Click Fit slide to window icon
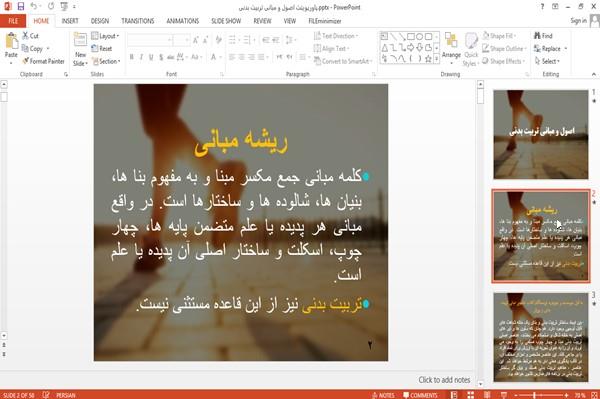 pos(594,395)
